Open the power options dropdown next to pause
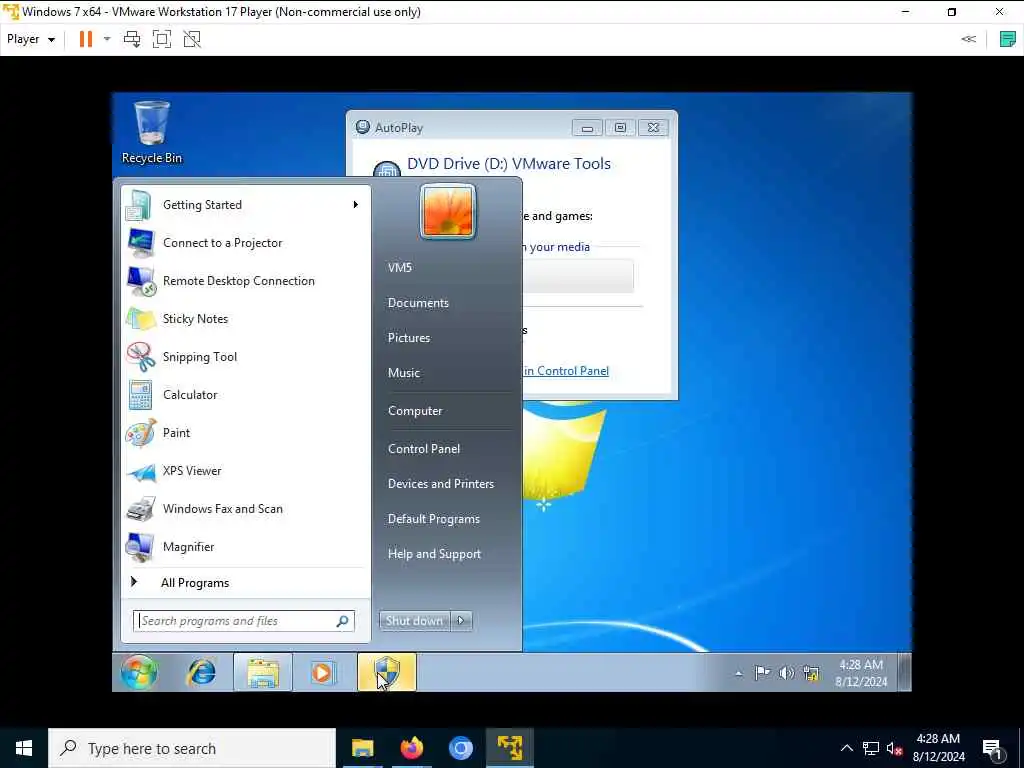Image resolution: width=1024 pixels, height=768 pixels. point(107,39)
